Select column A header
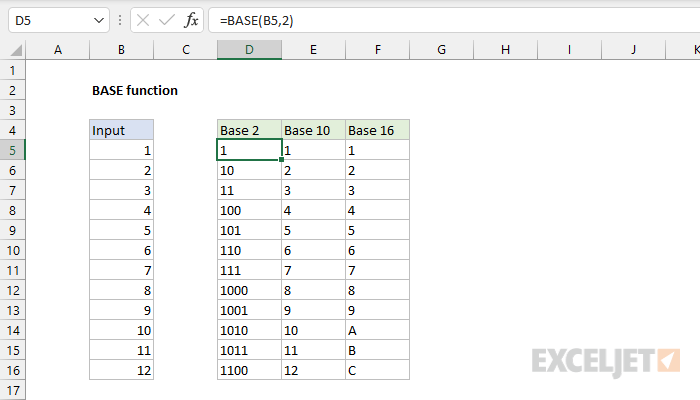Viewport: 700px width, 400px height. point(58,50)
